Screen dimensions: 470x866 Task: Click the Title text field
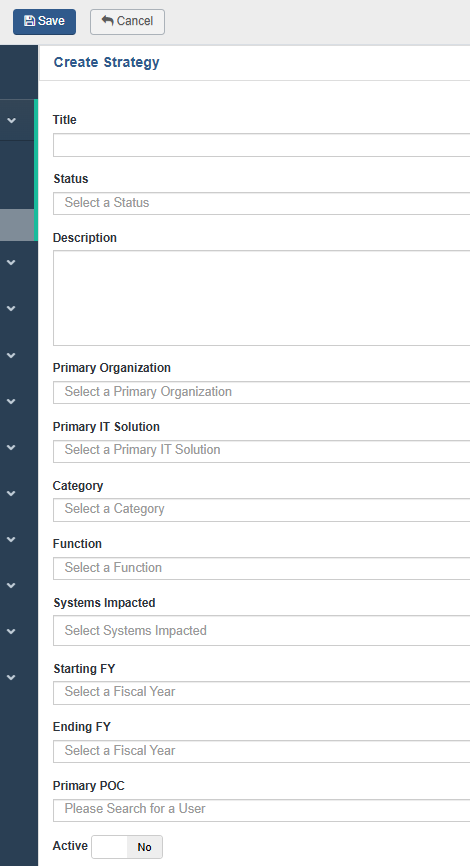coord(262,145)
